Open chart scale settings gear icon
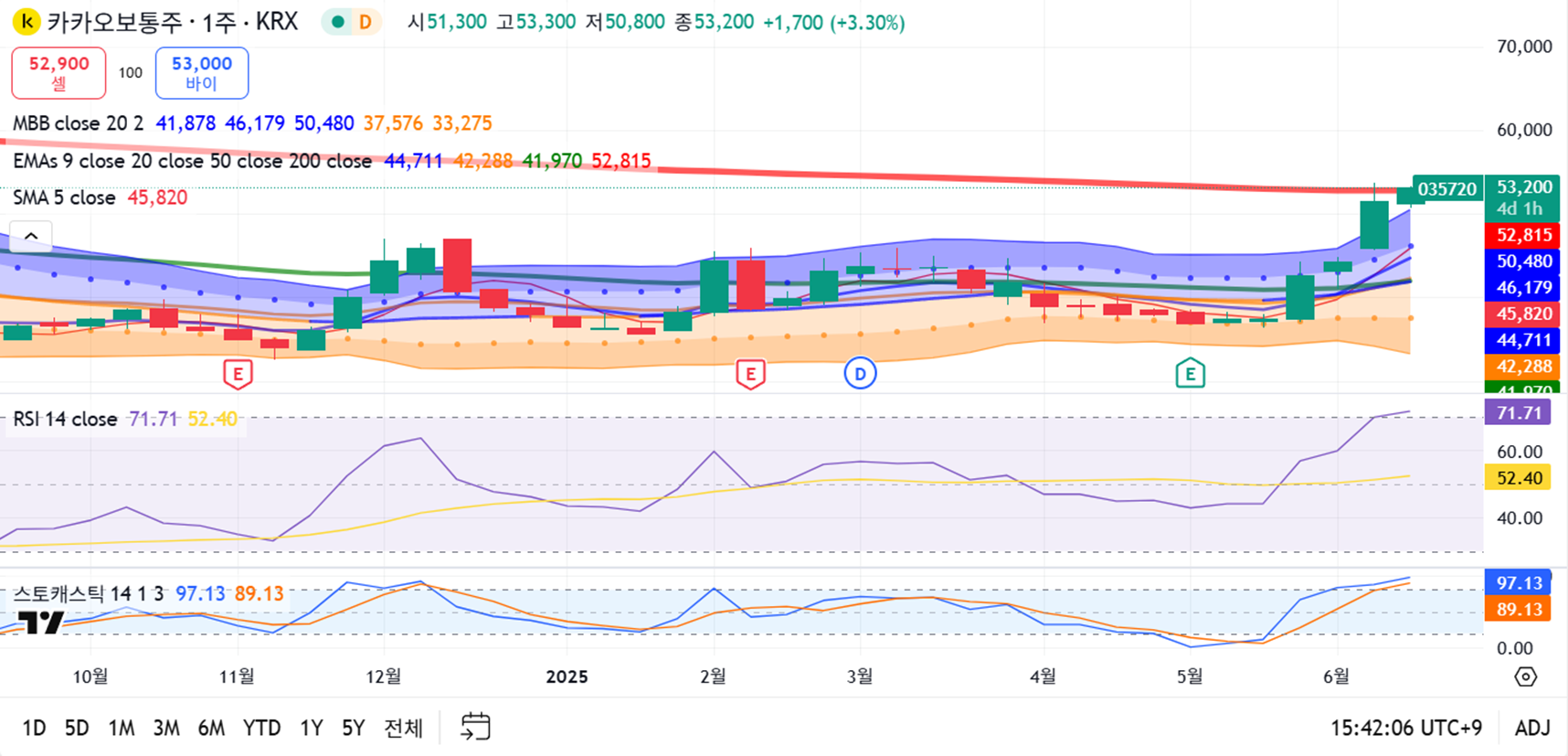This screenshot has width=1568, height=756. click(1525, 676)
